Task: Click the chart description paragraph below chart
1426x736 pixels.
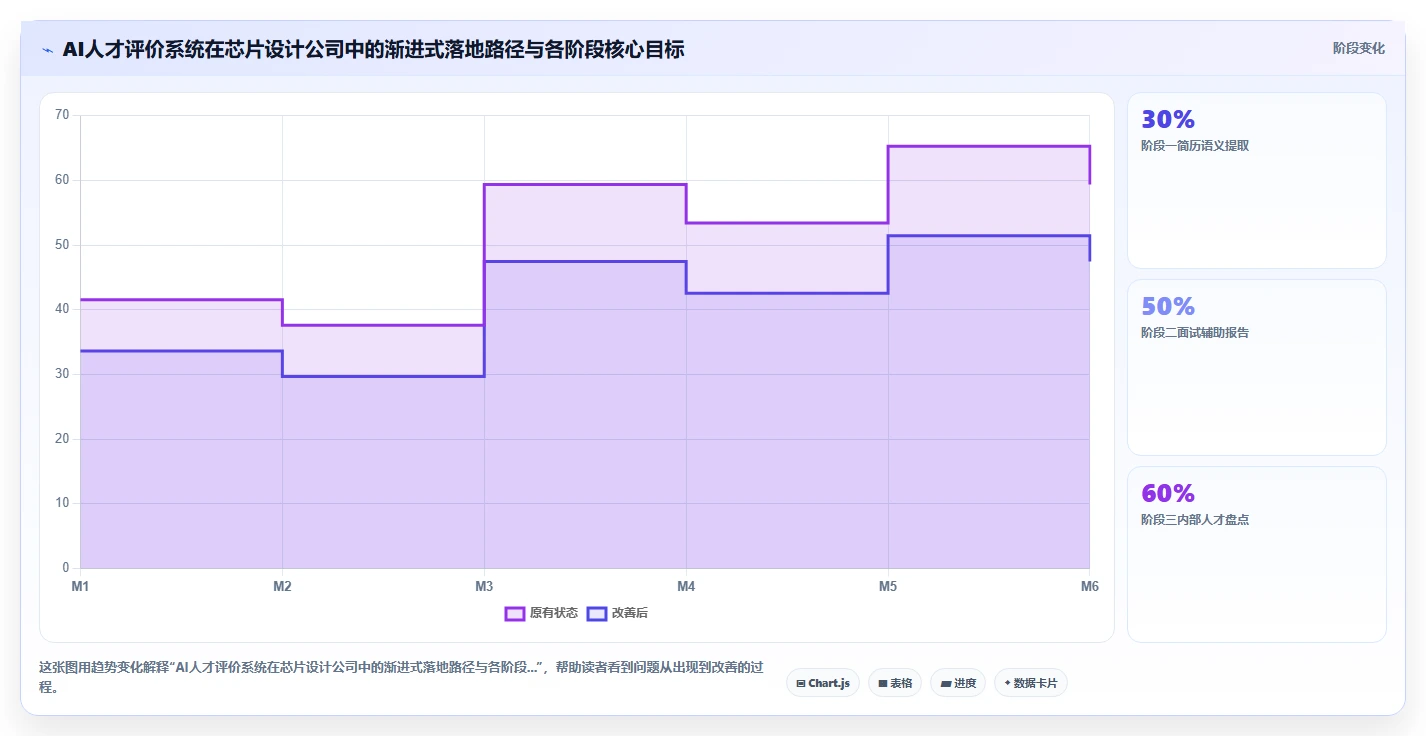Action: pos(400,677)
